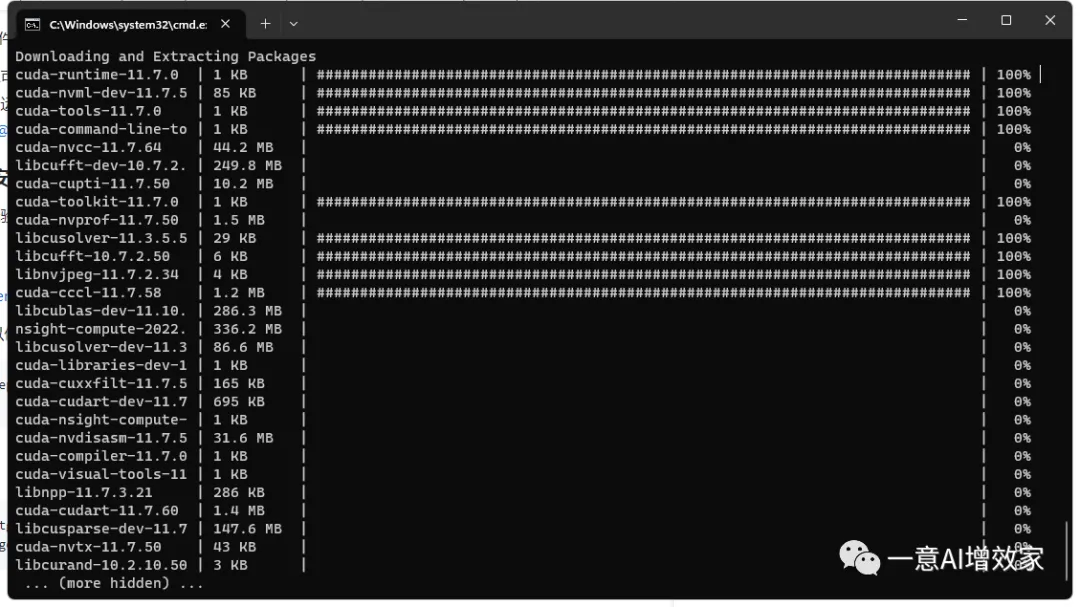This screenshot has height=607, width=1080.
Task: Click the cuda-cccl-11.7.58 100% indicator
Action: click(x=1013, y=293)
